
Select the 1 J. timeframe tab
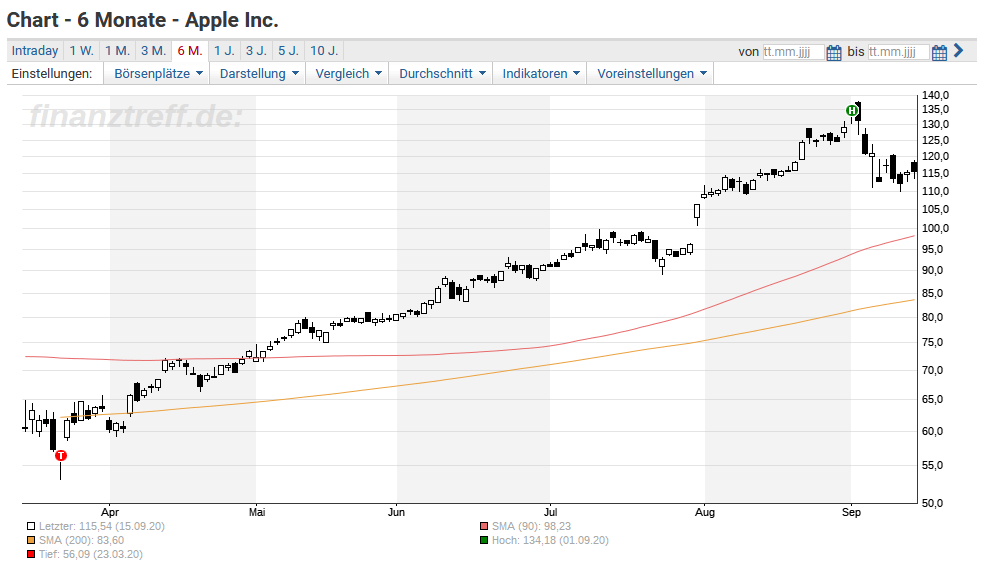(x=224, y=51)
